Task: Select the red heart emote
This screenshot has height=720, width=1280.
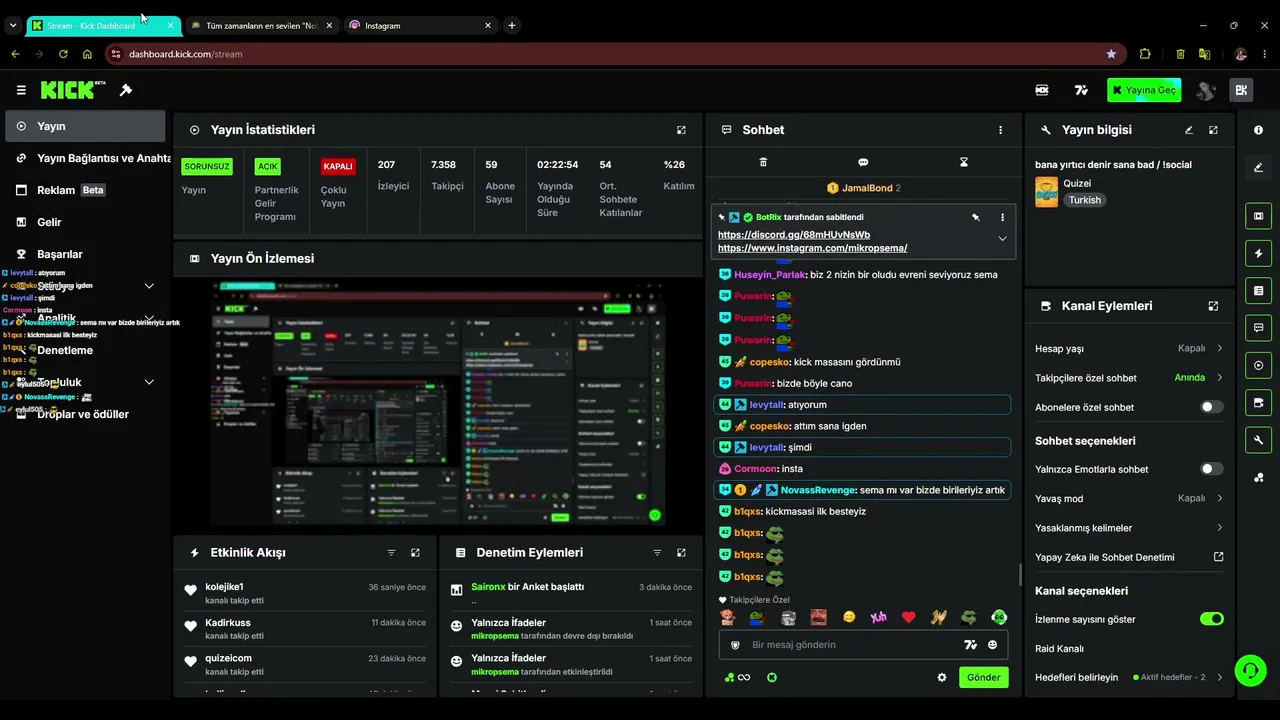Action: pyautogui.click(x=908, y=617)
